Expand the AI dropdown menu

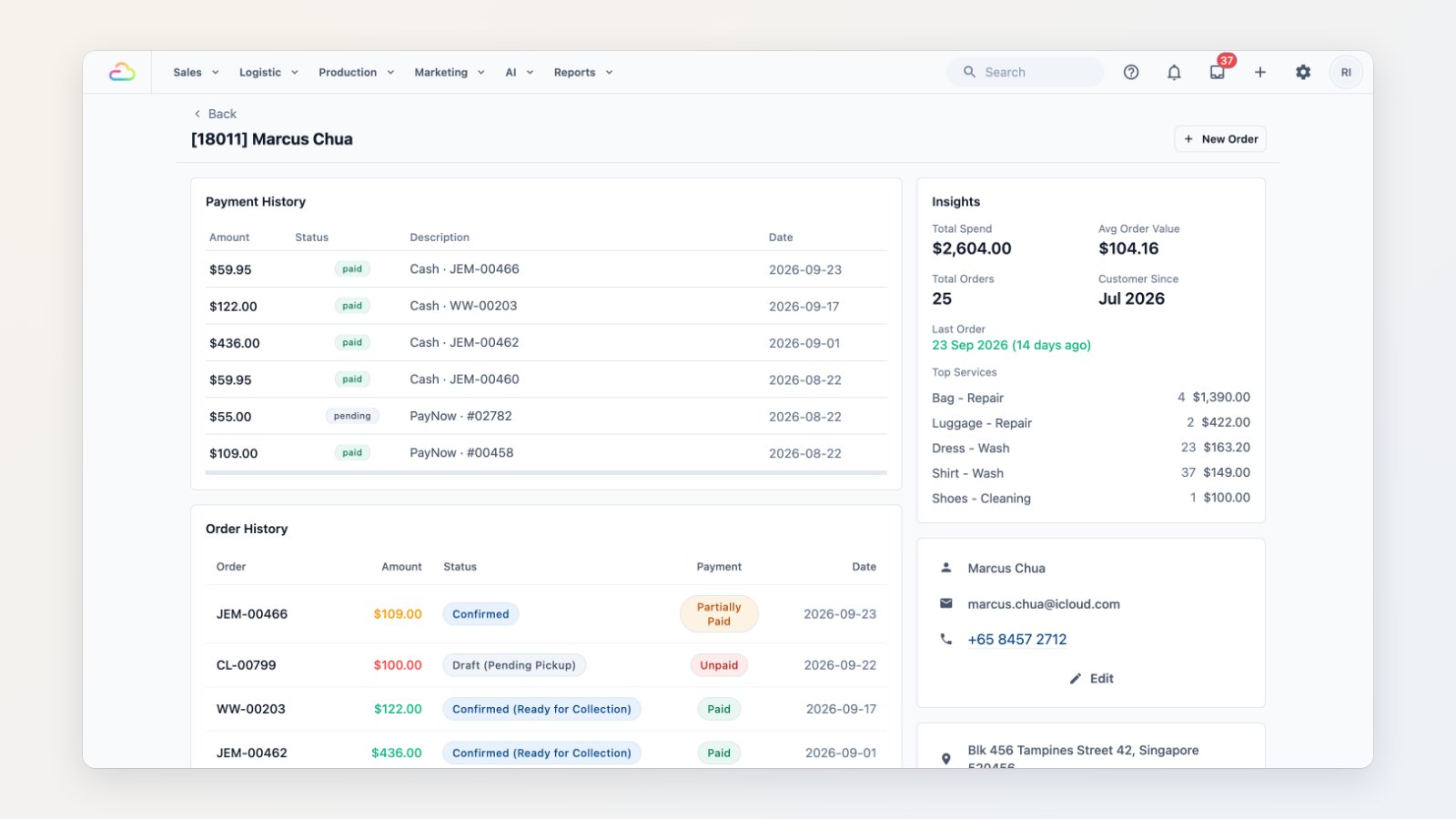click(520, 72)
